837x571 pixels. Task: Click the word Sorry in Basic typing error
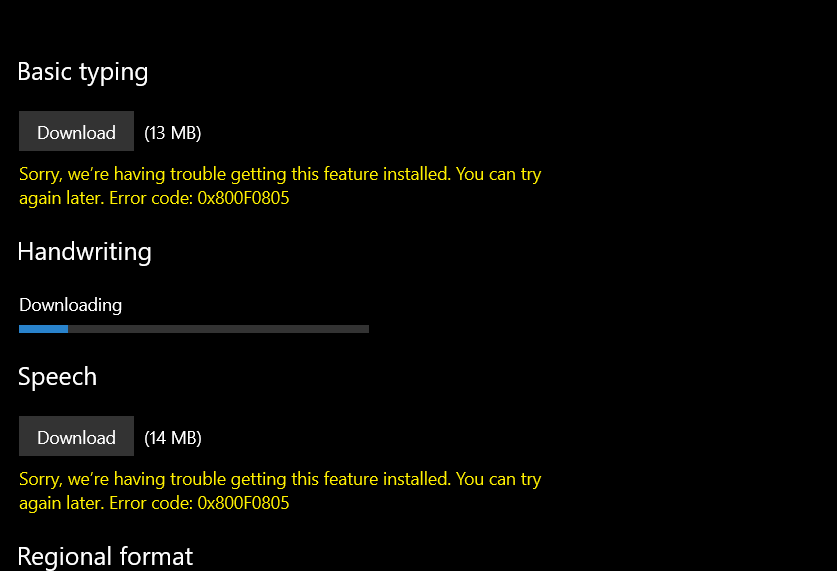coord(40,174)
